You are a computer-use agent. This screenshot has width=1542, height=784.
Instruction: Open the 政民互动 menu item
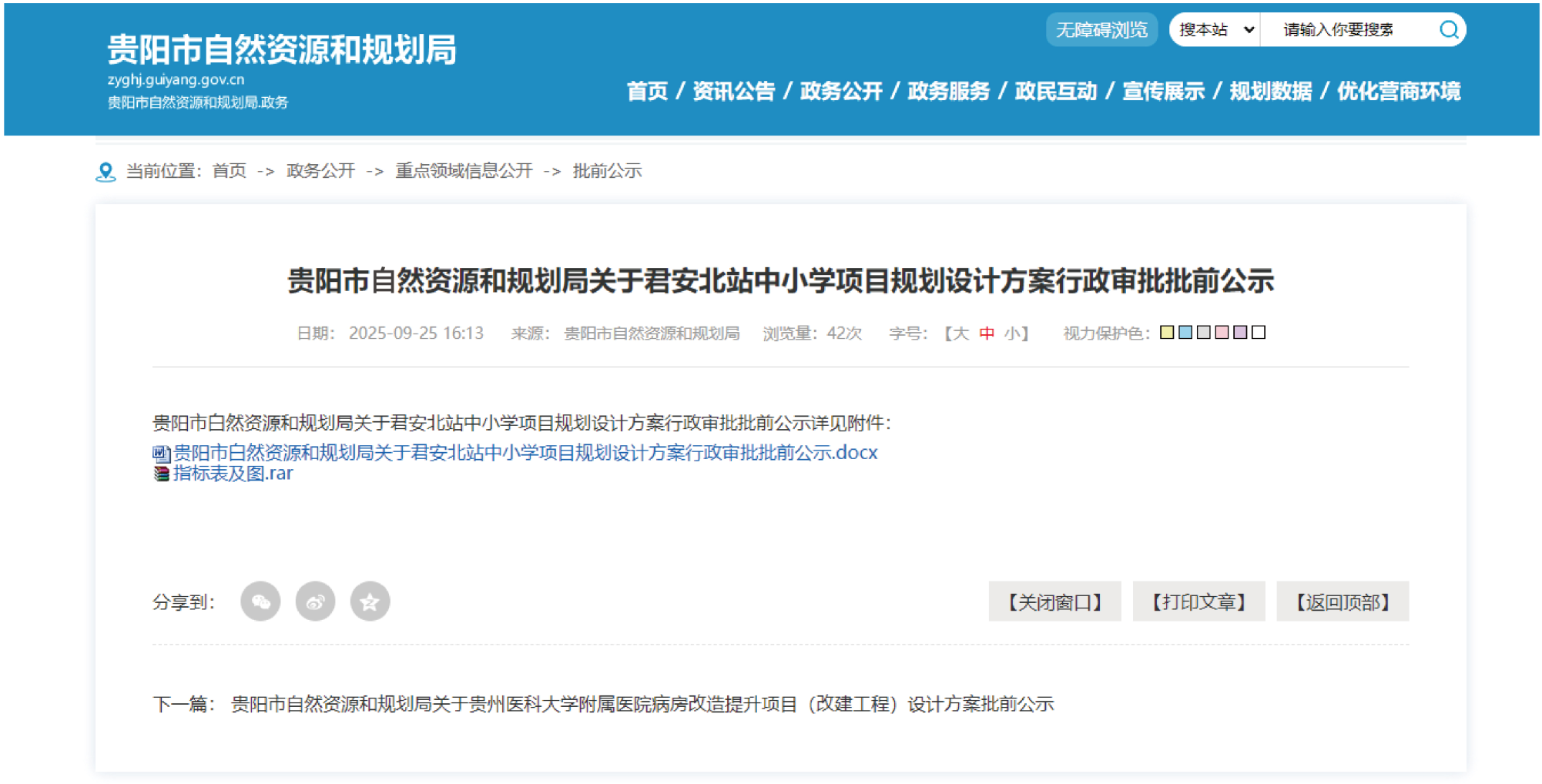click(x=1058, y=91)
